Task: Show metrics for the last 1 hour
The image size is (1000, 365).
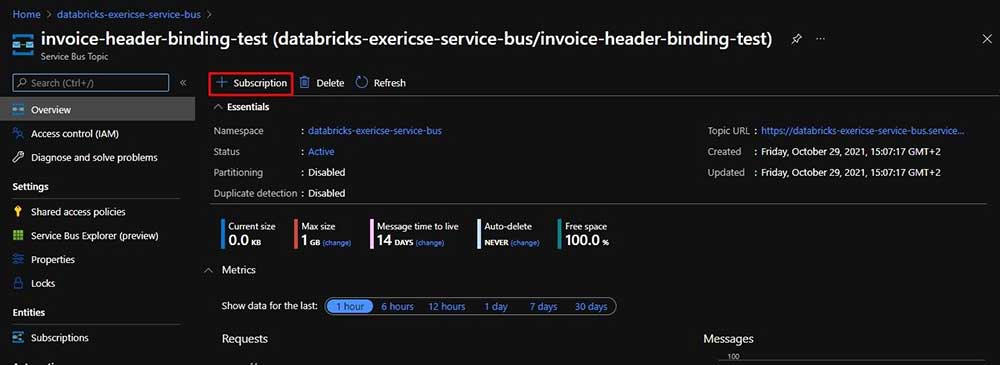Action: pos(349,307)
